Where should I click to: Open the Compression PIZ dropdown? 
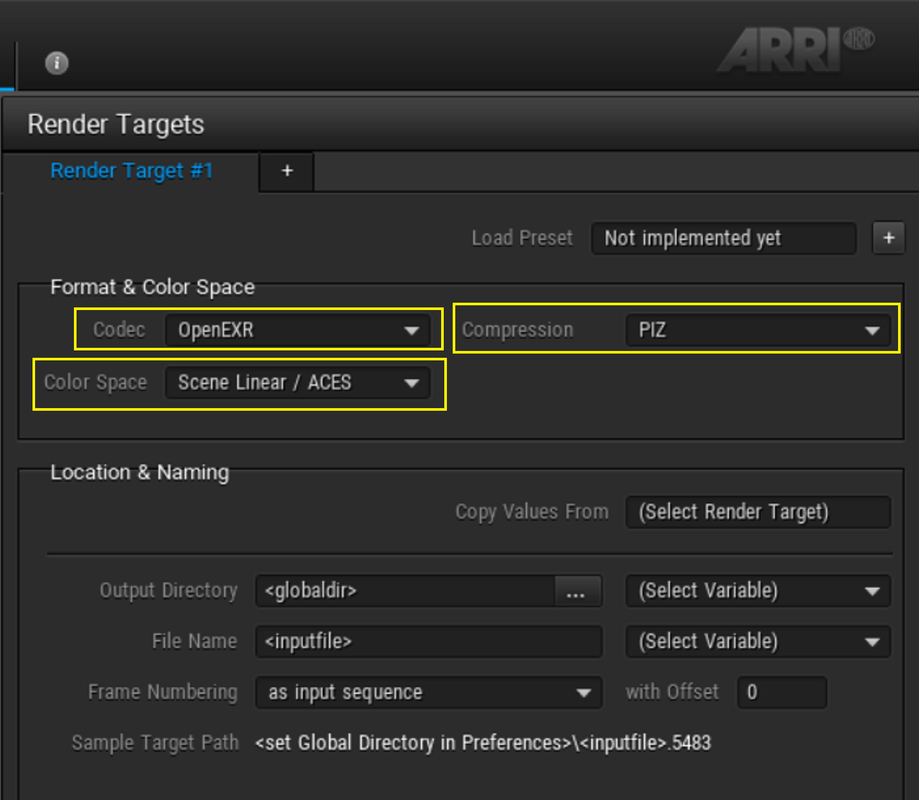758,330
